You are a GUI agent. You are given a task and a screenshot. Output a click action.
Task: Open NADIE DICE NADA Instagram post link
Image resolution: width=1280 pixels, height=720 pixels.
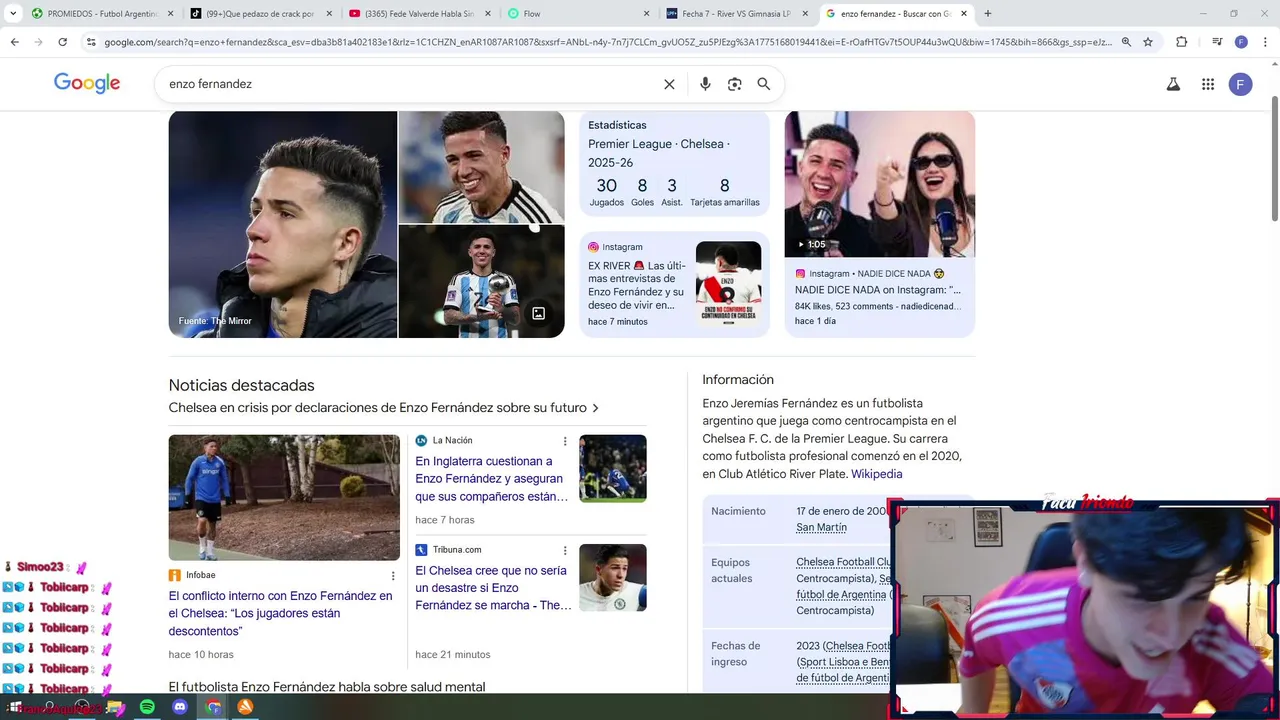(x=878, y=290)
